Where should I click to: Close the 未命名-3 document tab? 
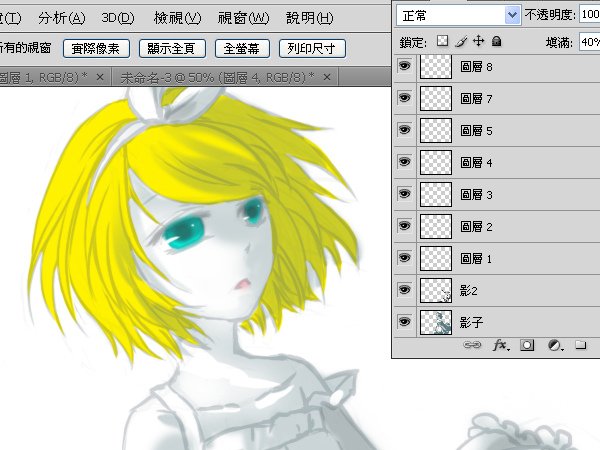pyautogui.click(x=327, y=77)
